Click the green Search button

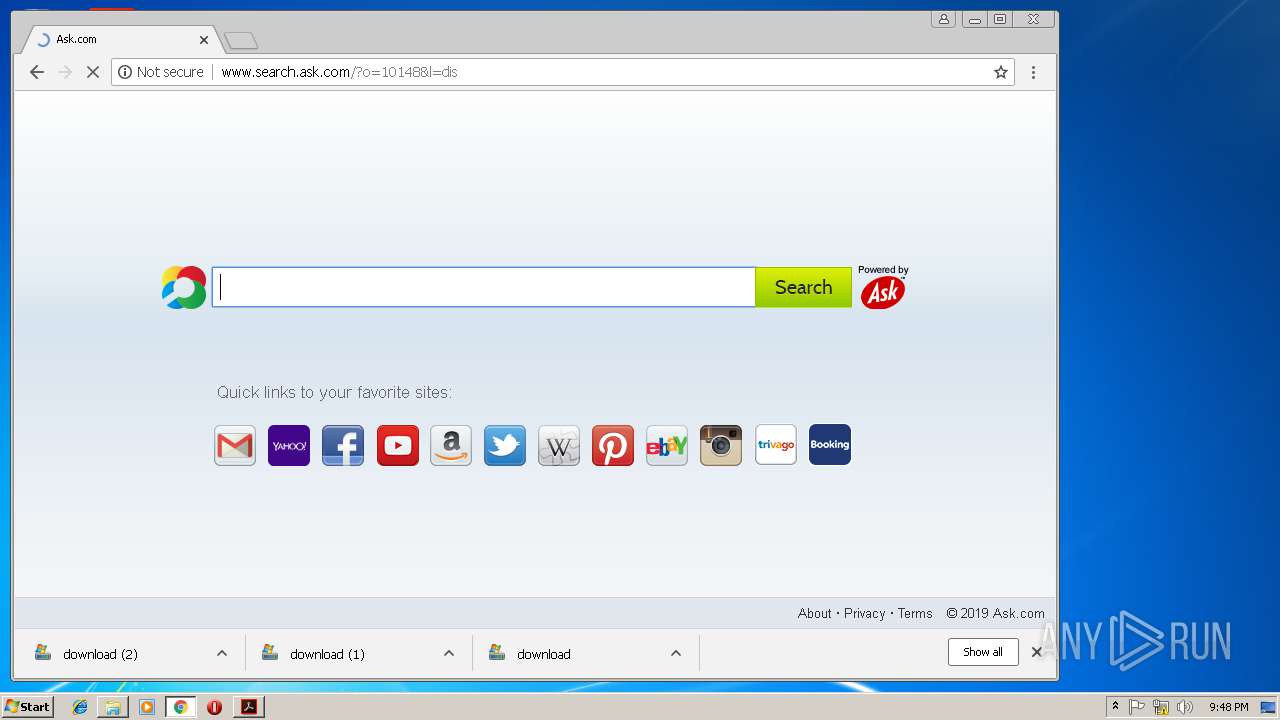click(803, 287)
